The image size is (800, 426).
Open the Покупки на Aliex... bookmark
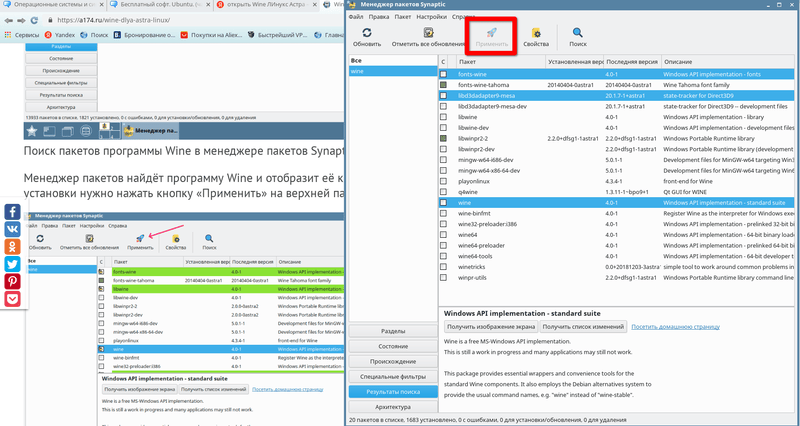tap(211, 35)
